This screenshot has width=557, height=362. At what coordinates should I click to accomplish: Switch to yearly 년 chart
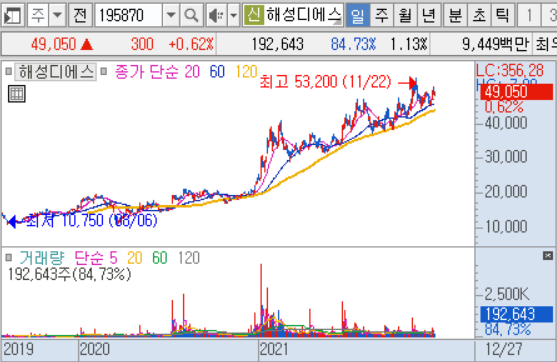click(x=429, y=15)
